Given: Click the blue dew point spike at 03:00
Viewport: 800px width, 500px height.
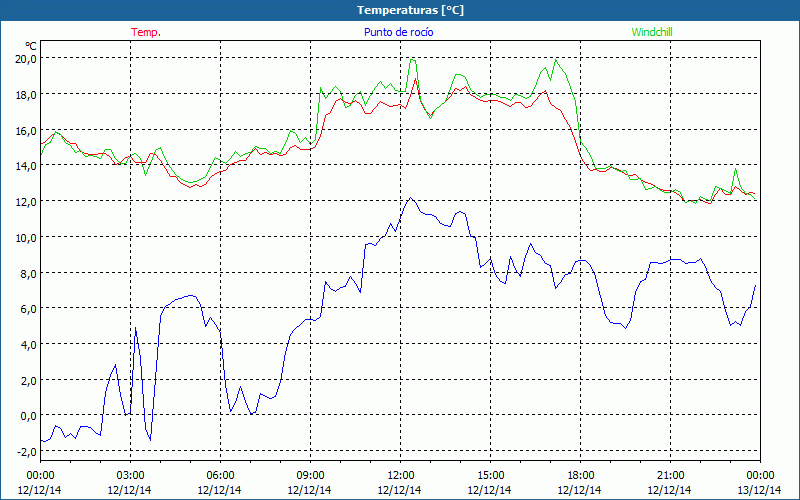Looking at the screenshot, I should (x=135, y=328).
